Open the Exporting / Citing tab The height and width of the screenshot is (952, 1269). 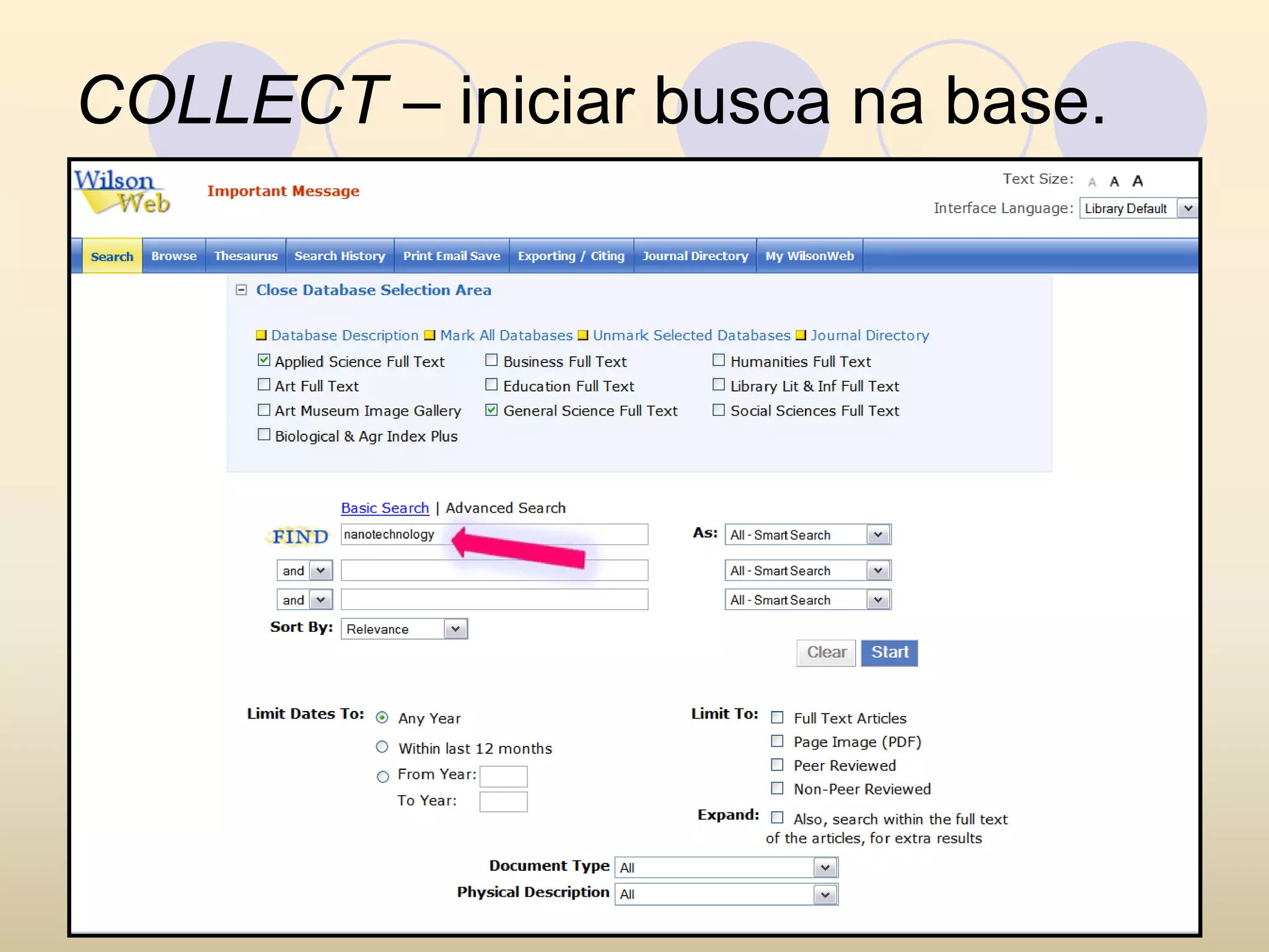(571, 256)
